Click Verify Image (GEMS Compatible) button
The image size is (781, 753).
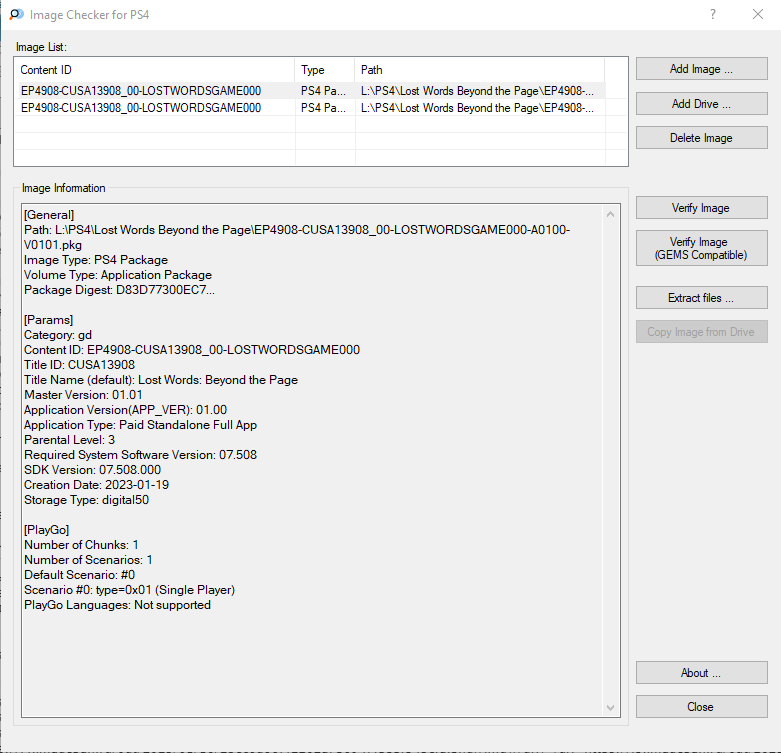pyautogui.click(x=701, y=248)
